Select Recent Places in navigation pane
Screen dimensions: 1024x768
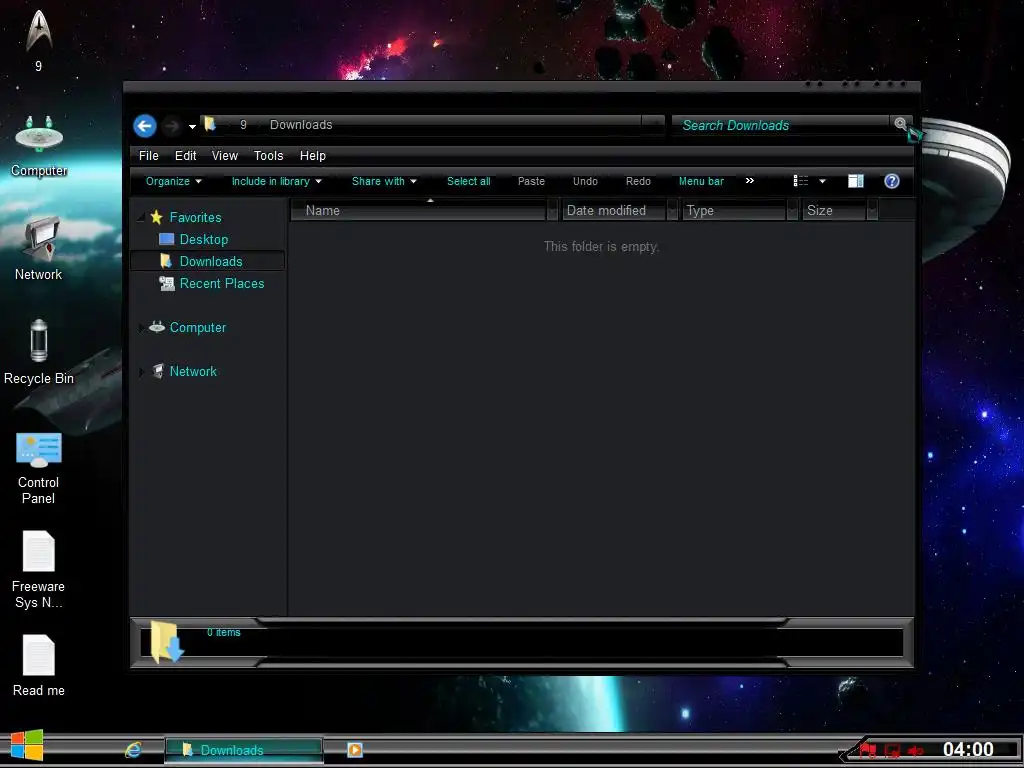(x=222, y=283)
